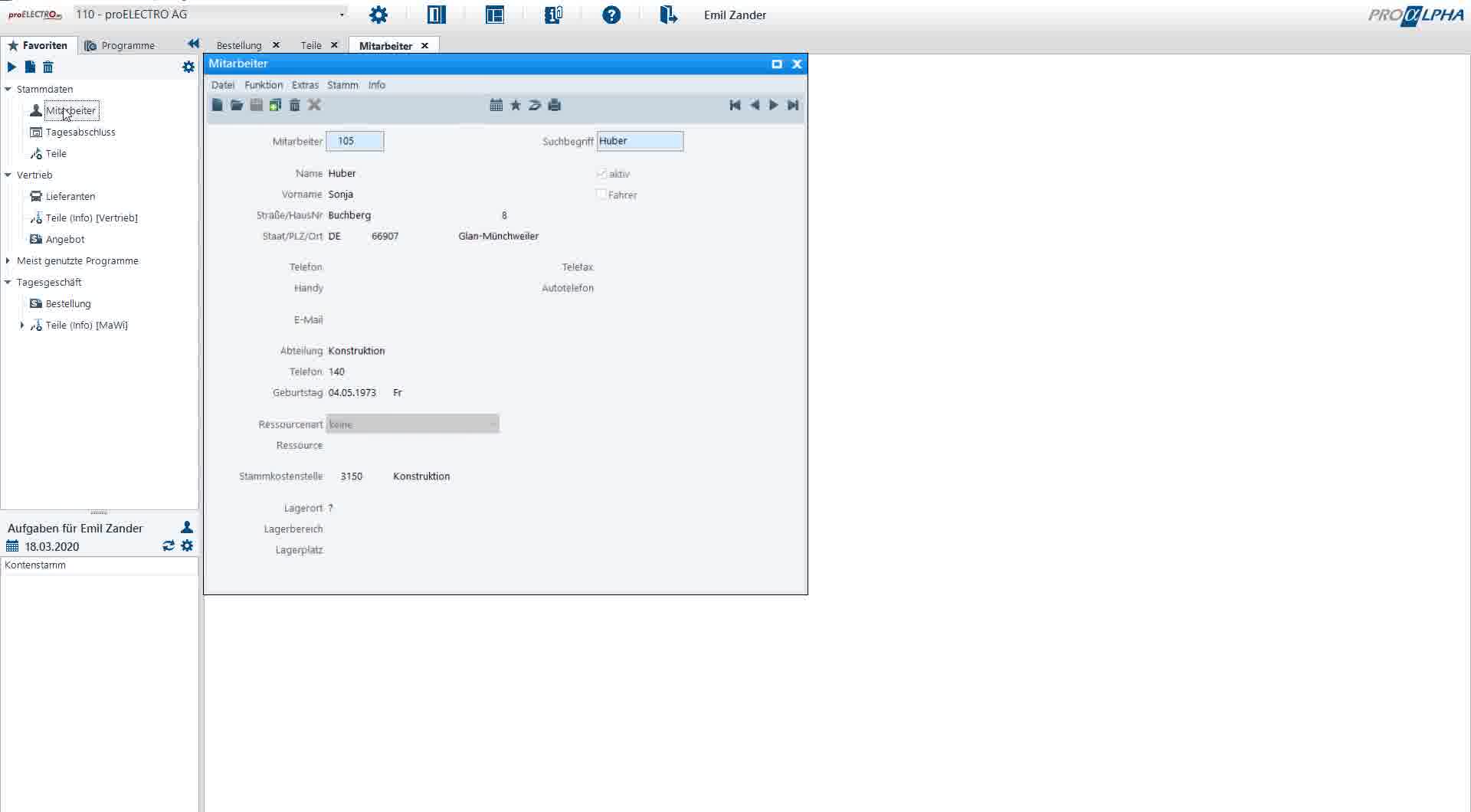Open the company selector 110 - proELECTRO AG
1471x812 pixels.
(210, 15)
